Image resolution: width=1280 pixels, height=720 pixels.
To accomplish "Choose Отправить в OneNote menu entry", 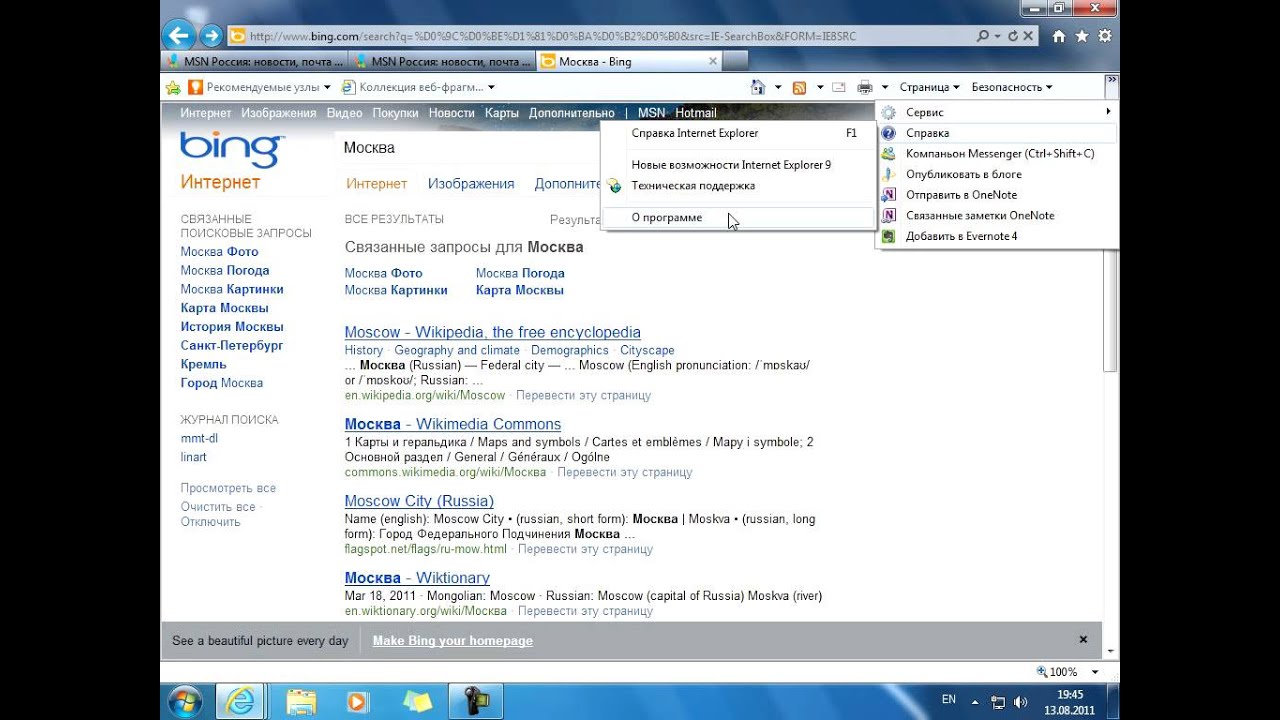I will coord(996,195).
